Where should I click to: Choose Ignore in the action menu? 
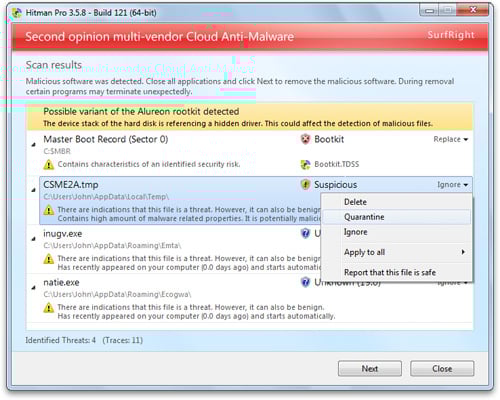pos(397,232)
